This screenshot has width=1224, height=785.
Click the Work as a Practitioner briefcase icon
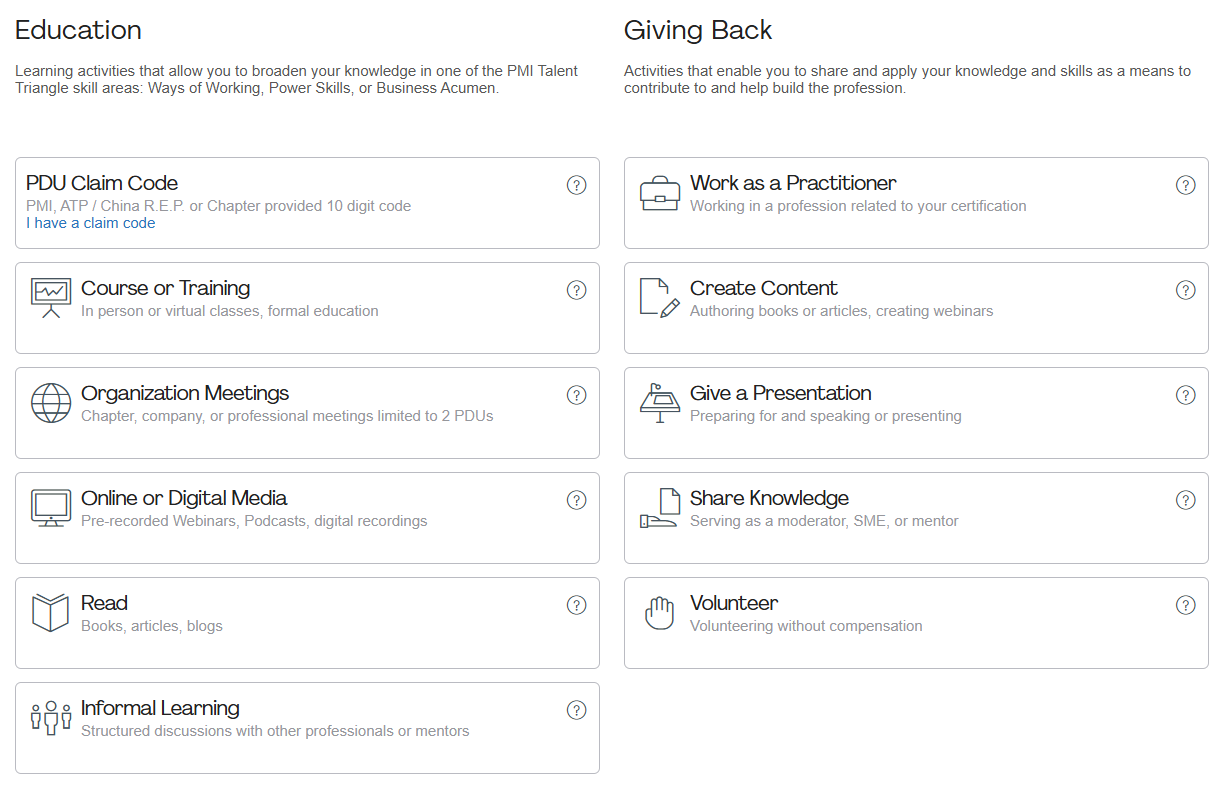coord(660,193)
